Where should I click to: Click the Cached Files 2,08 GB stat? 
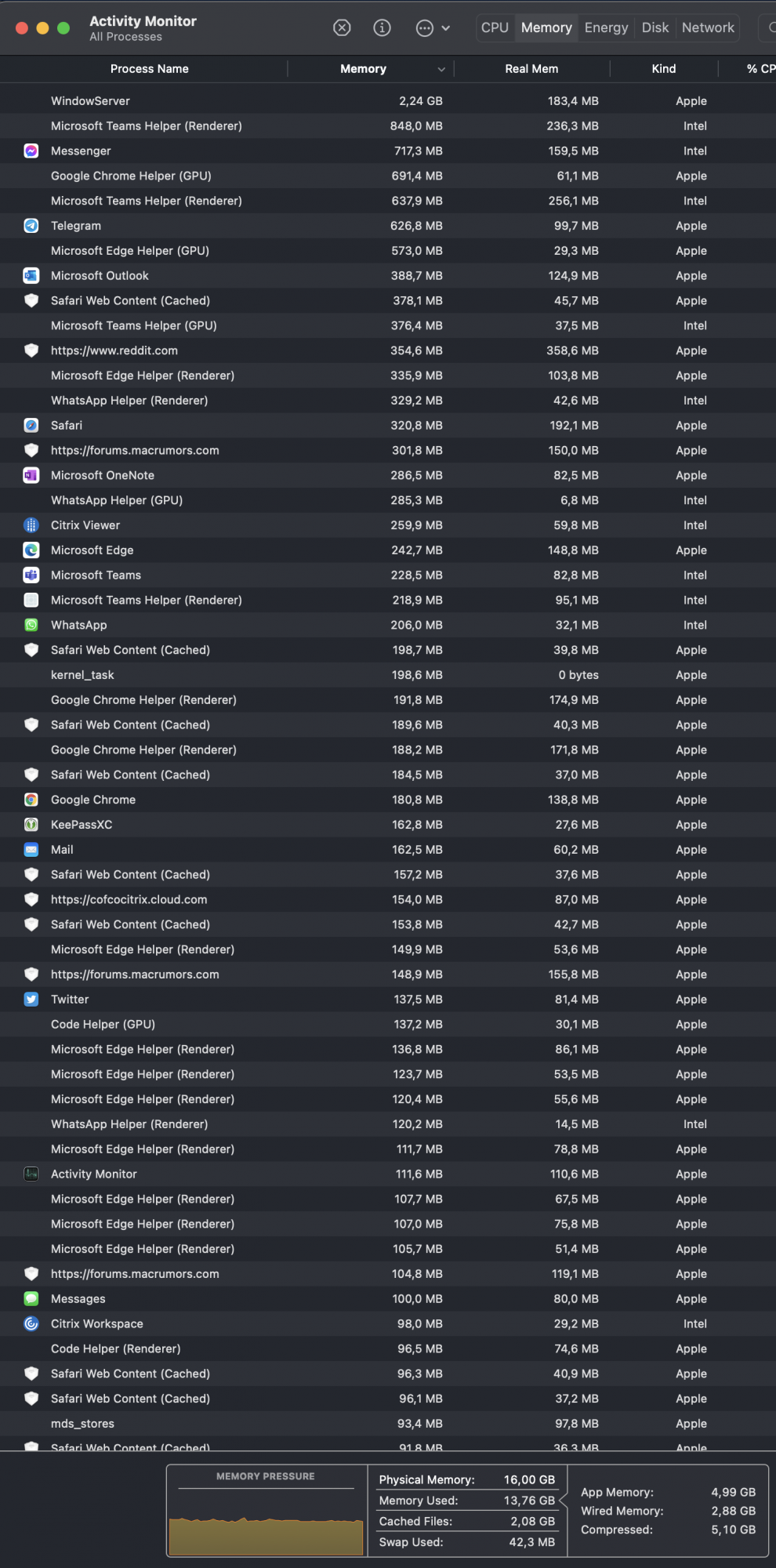pyautogui.click(x=467, y=1521)
